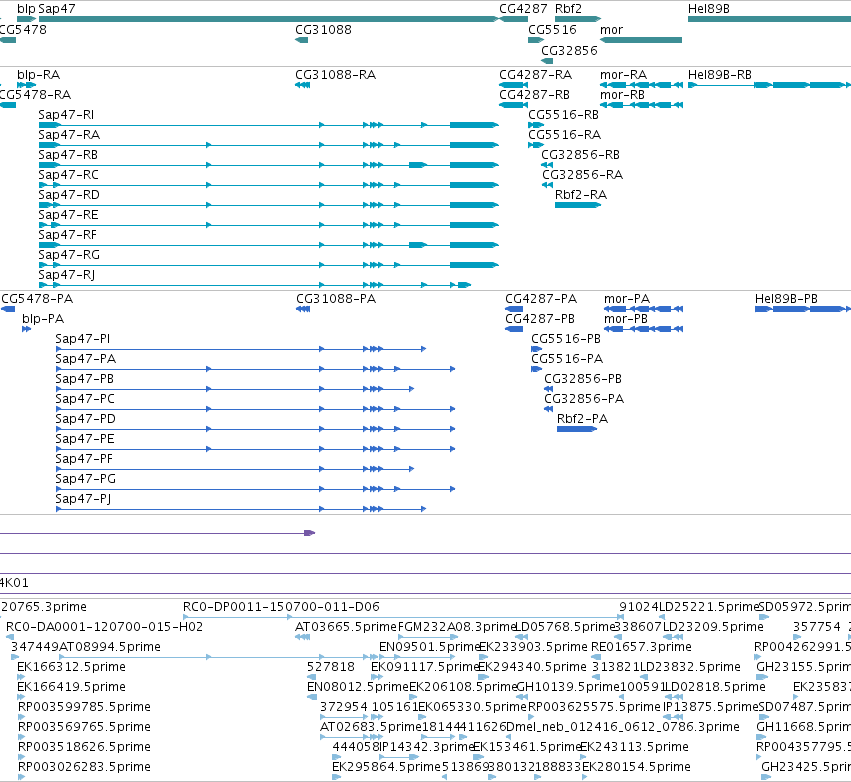This screenshot has height=782, width=851.
Task: Select protein Sap47-PB label
Action: (85, 379)
